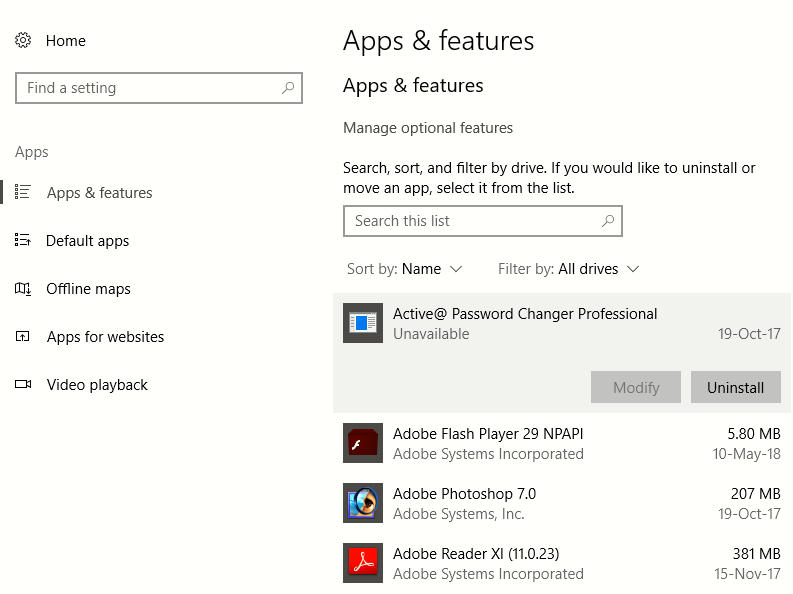Open Default apps settings page
Image resolution: width=793 pixels, height=594 pixels.
(x=87, y=241)
